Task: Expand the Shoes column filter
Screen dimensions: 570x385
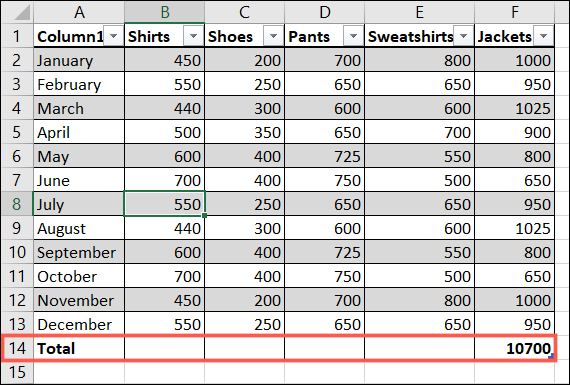Action: pyautogui.click(x=273, y=36)
